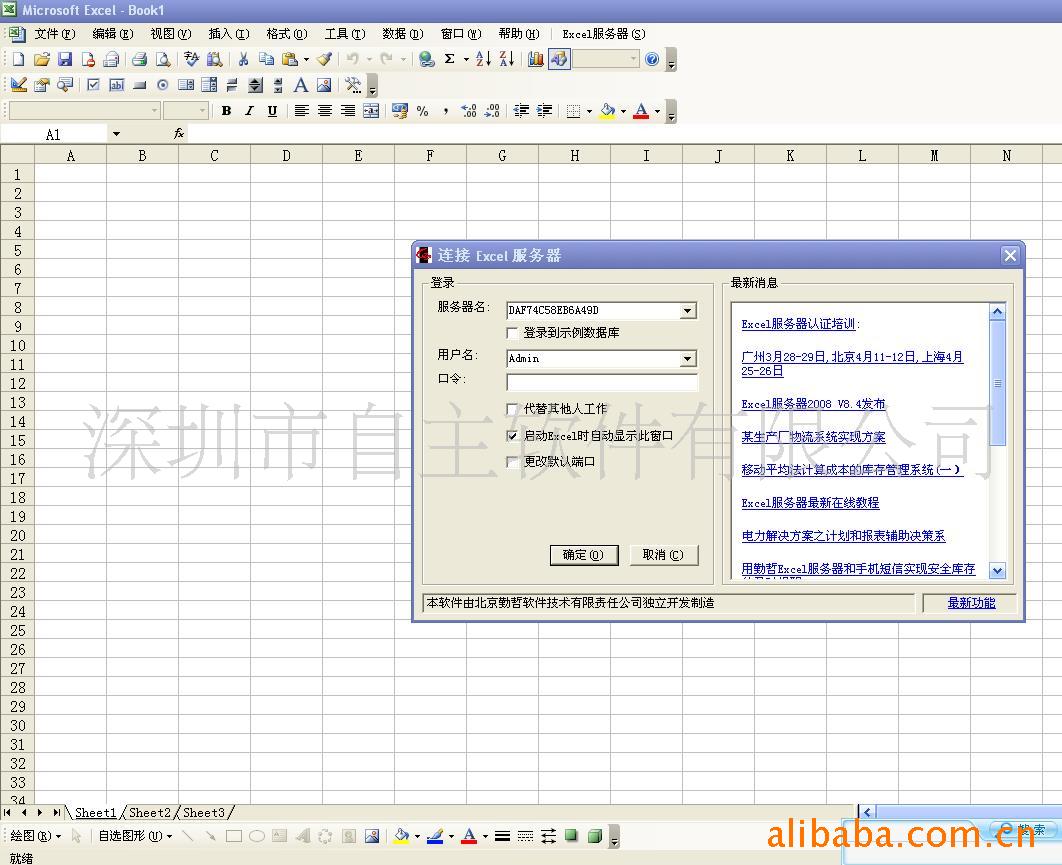Screen dimensions: 1062x865
Task: Apply Underline formatting
Action: pos(272,111)
